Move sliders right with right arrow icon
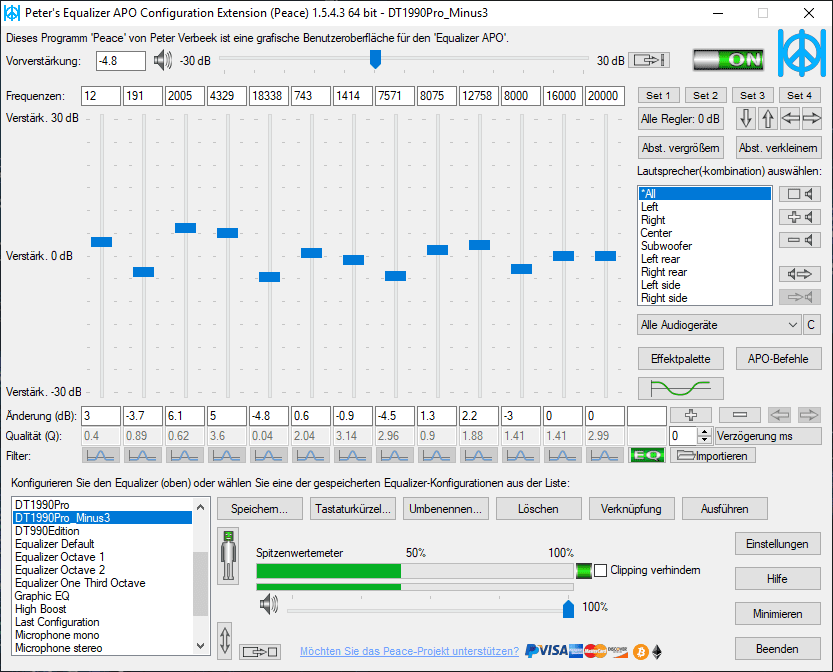The image size is (833, 672). click(812, 118)
